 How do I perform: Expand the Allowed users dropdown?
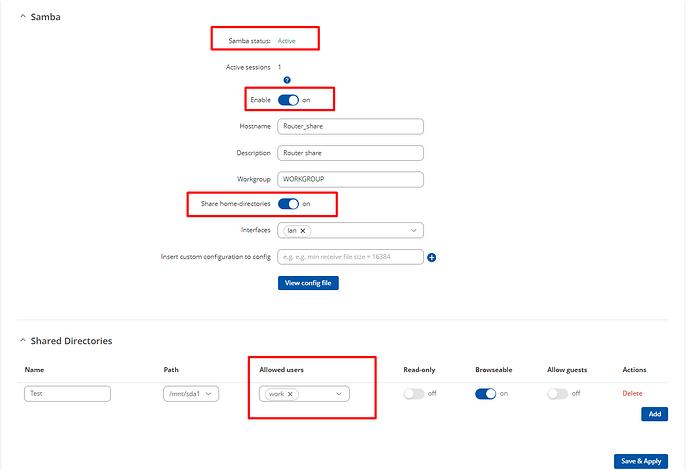[x=339, y=394]
